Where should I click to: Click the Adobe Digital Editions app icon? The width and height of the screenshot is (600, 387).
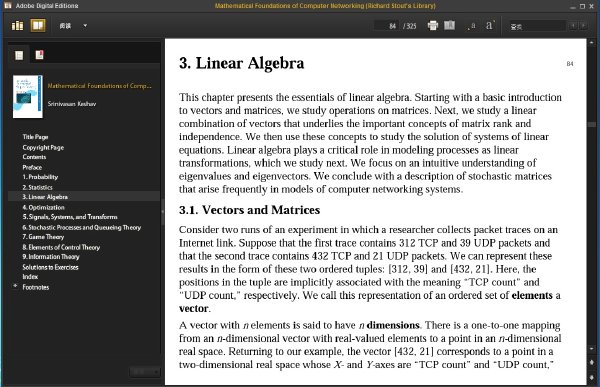pyautogui.click(x=7, y=5)
